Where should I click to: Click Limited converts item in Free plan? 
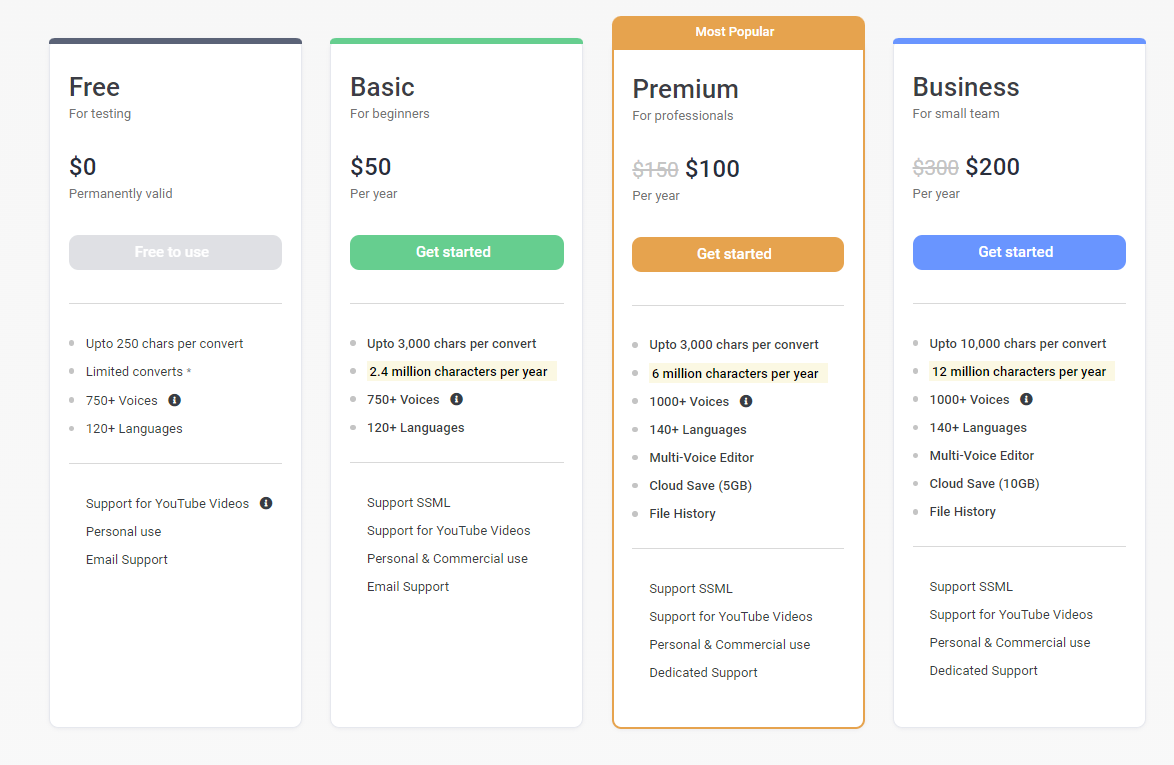click(134, 371)
